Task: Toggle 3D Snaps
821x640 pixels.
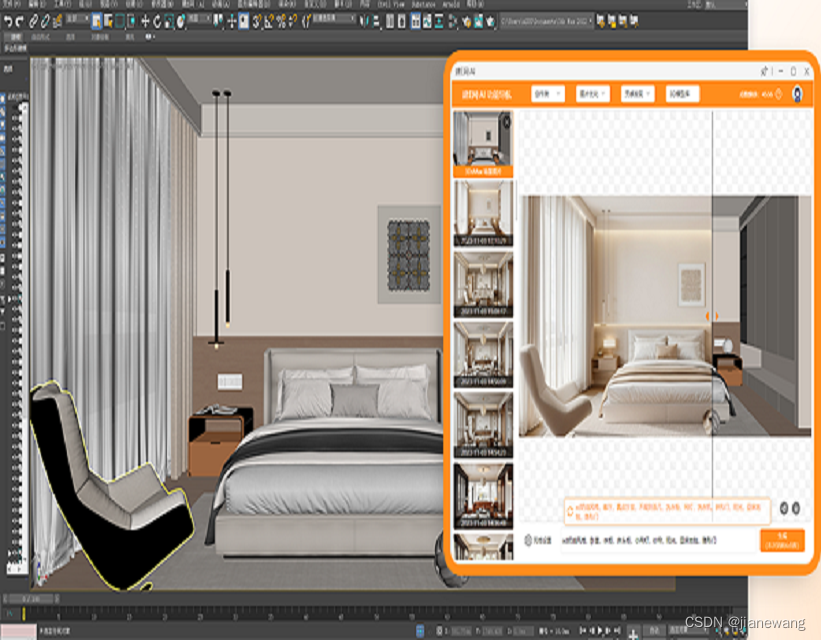Action: coord(256,21)
